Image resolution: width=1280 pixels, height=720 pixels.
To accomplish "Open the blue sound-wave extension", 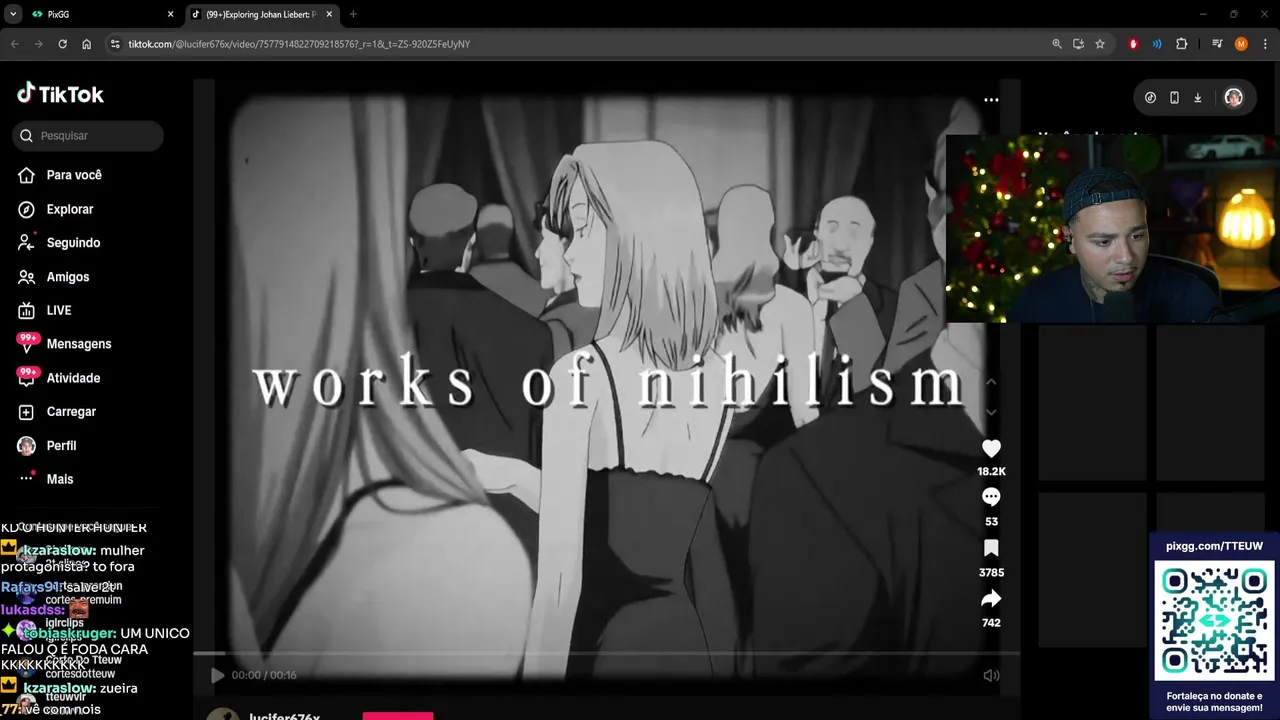I will tap(1157, 44).
